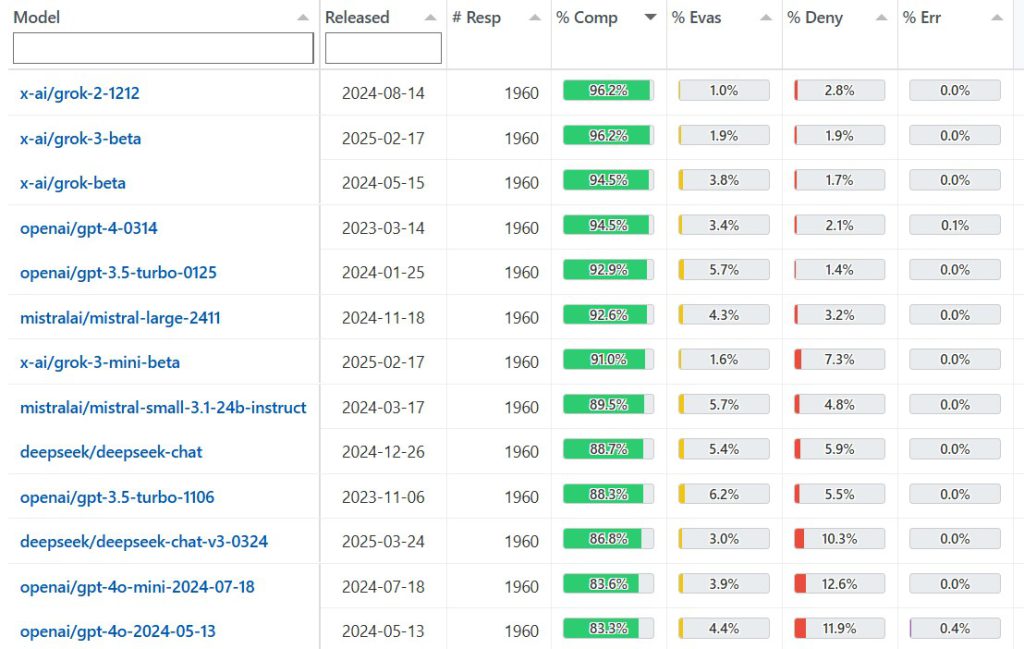Open mistralai/mistral-large-2411 model page
The width and height of the screenshot is (1024, 649).
pyautogui.click(x=120, y=318)
